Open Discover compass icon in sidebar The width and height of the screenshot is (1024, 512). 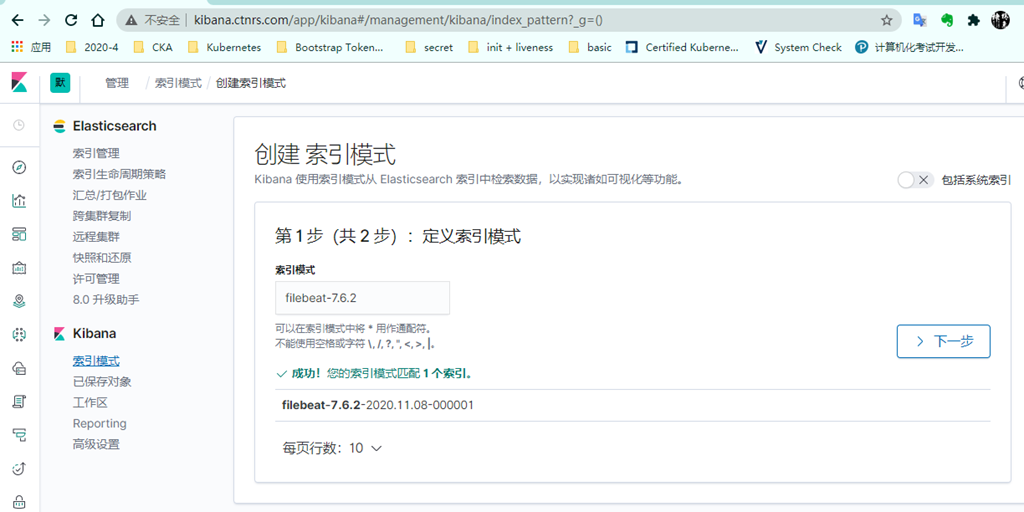pyautogui.click(x=20, y=167)
